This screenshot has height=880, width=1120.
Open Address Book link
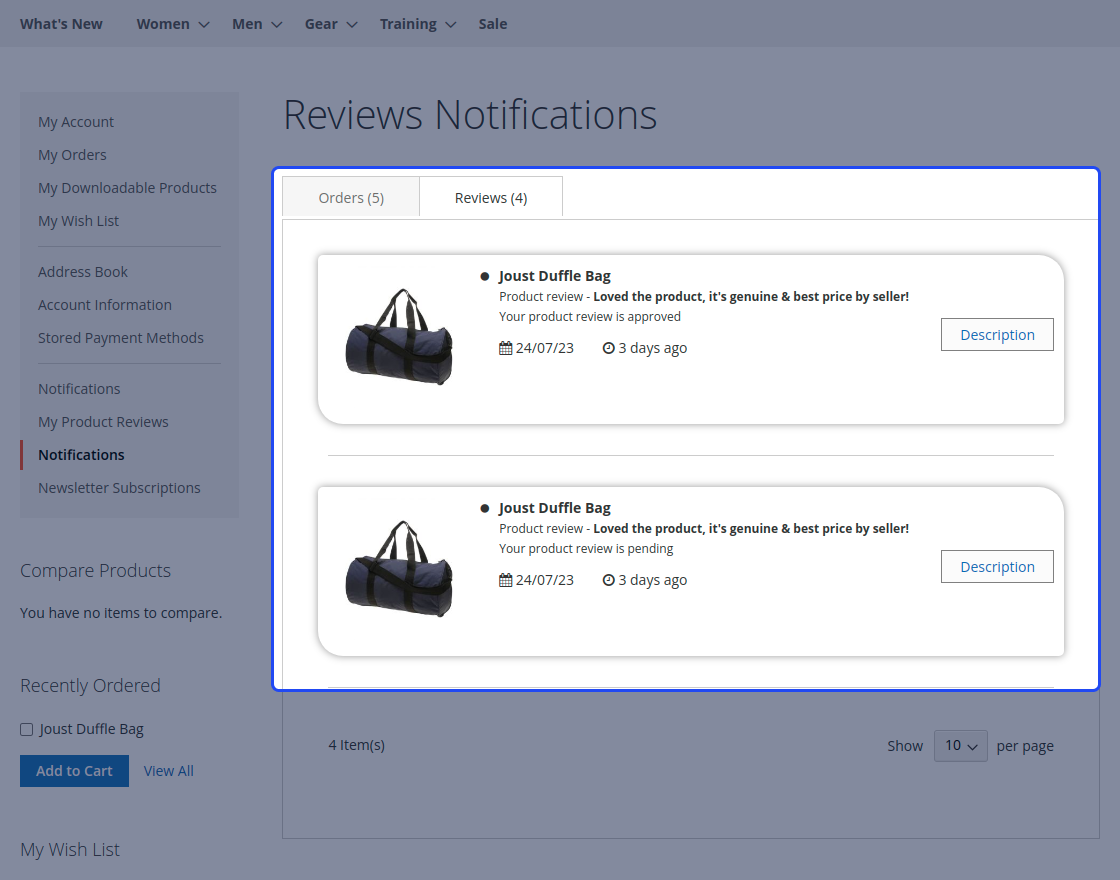83,272
